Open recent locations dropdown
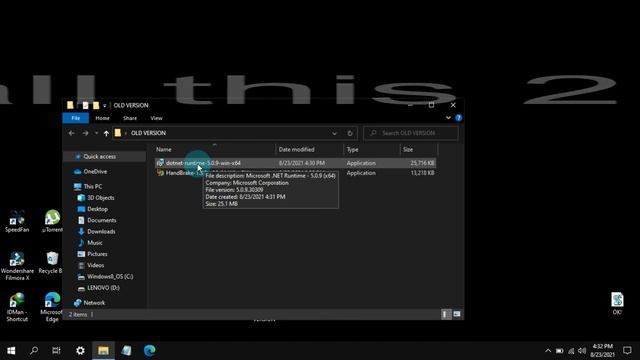Image resolution: width=640 pixels, height=360 pixels. 96,133
